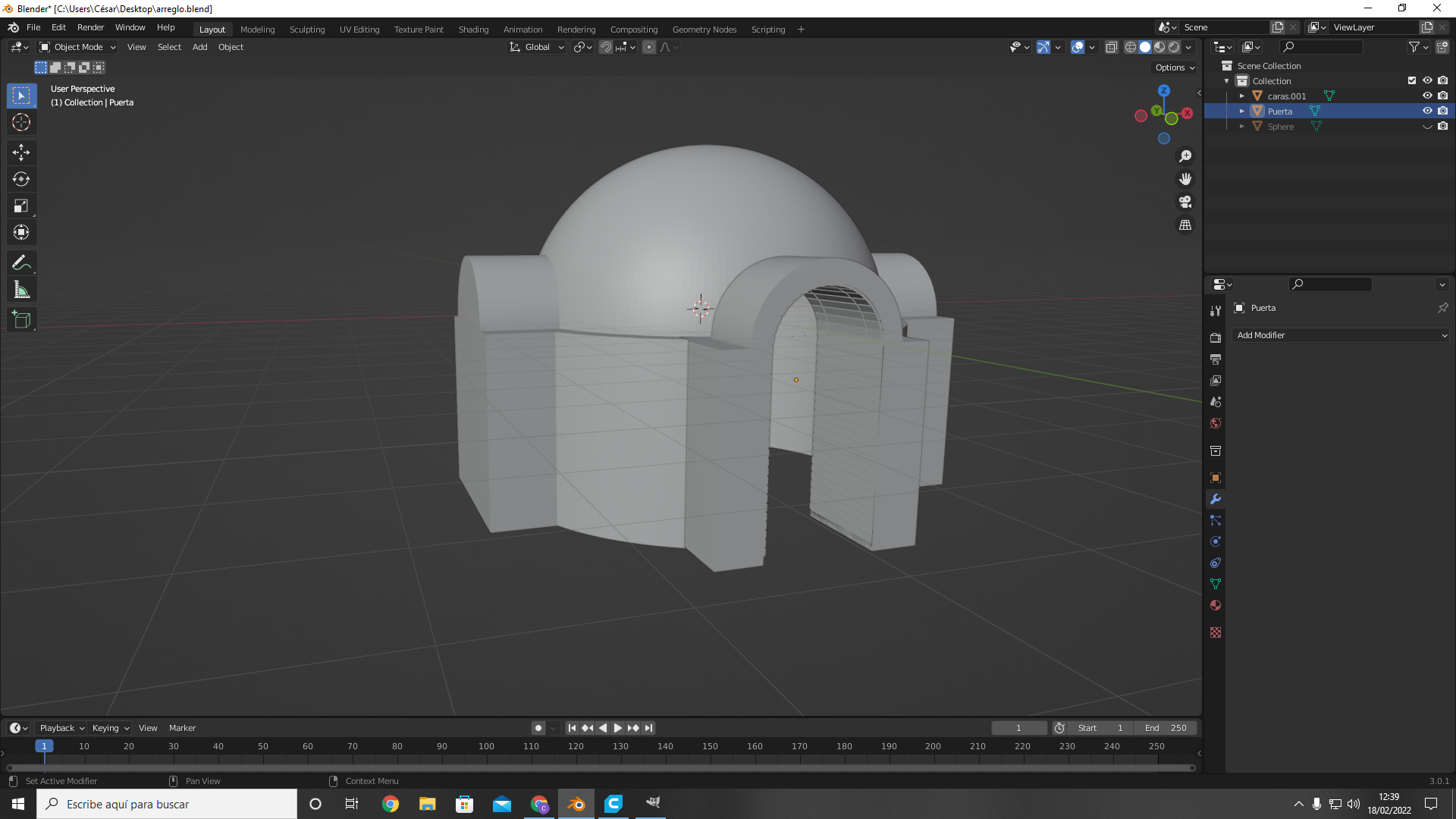1456x819 pixels.
Task: Open Object Mode dropdown
Action: click(77, 47)
